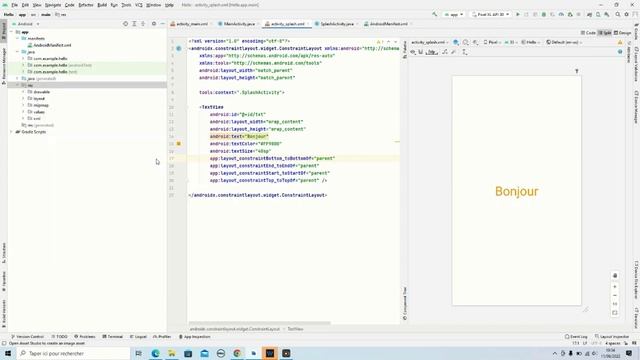Click the warning triangle in design toolbar
Screen dimensions: 640x360
coord(620,42)
